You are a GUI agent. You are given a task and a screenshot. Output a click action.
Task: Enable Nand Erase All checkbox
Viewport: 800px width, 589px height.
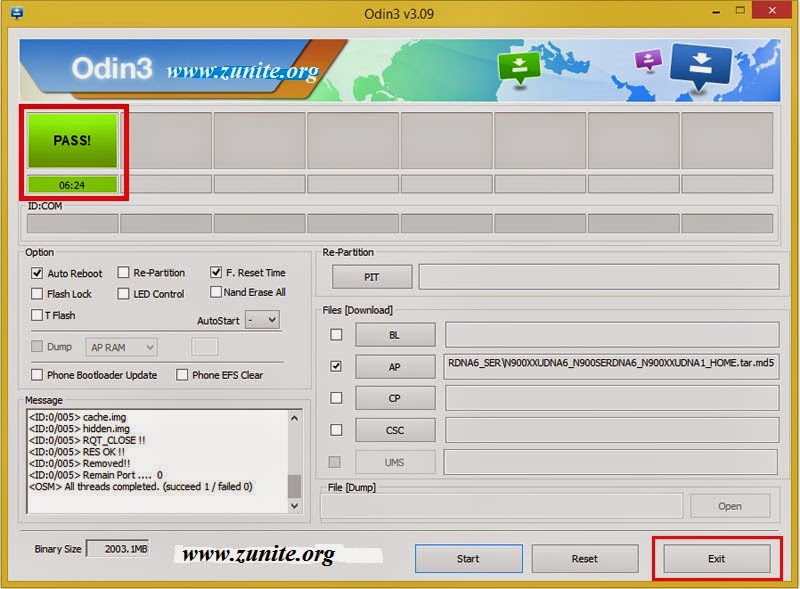coord(216,292)
